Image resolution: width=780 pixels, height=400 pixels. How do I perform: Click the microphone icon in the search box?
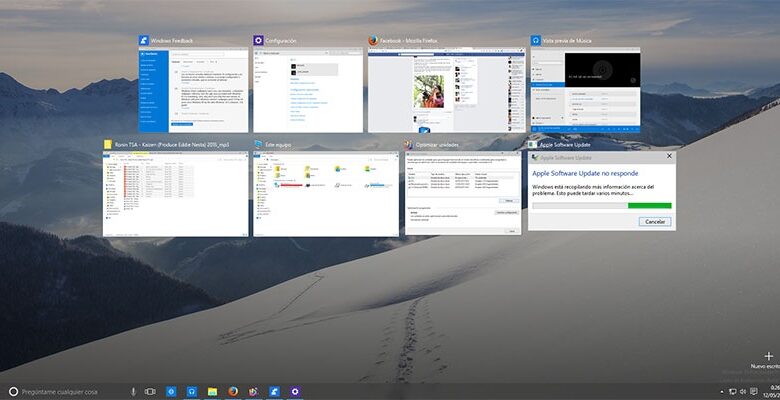pyautogui.click(x=133, y=392)
